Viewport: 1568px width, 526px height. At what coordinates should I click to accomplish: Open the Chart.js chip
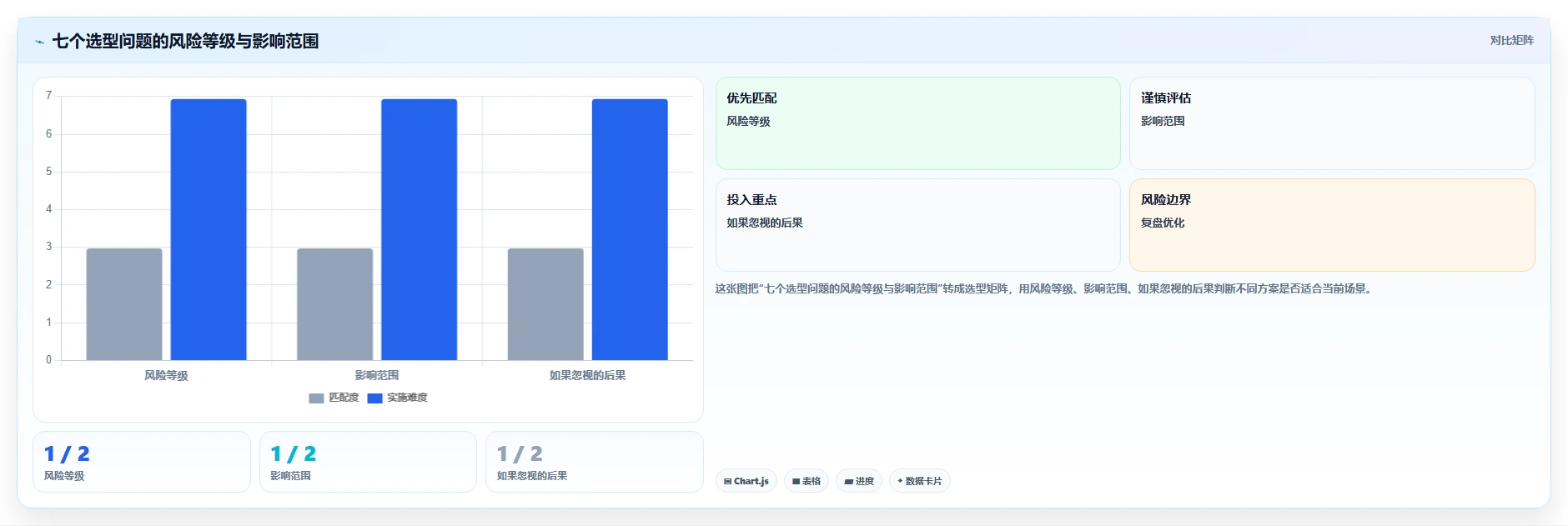tap(746, 481)
